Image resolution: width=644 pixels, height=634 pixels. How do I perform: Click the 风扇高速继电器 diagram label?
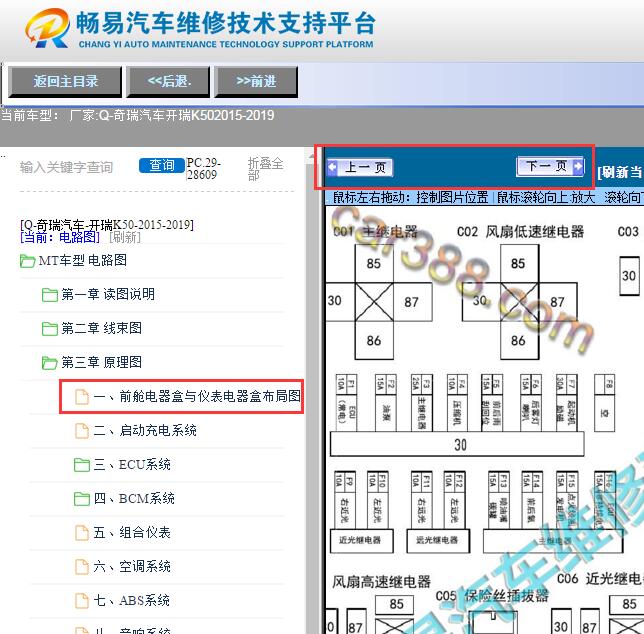point(381,582)
